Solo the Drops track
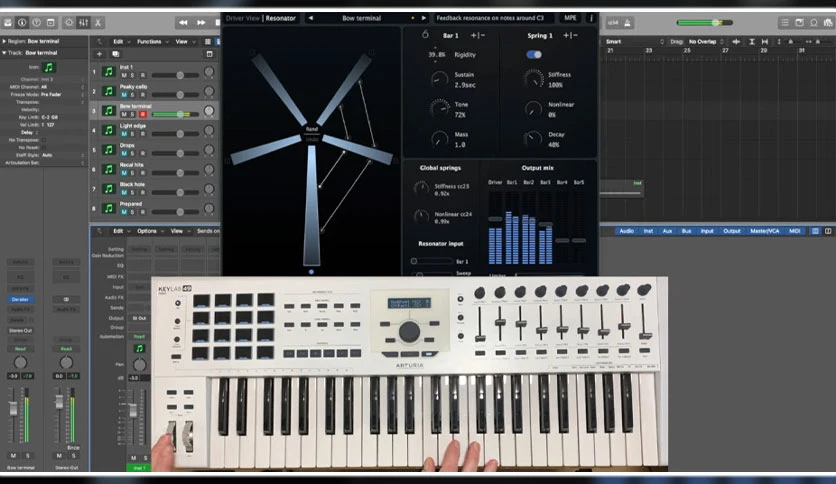This screenshot has width=836, height=484. coord(133,154)
